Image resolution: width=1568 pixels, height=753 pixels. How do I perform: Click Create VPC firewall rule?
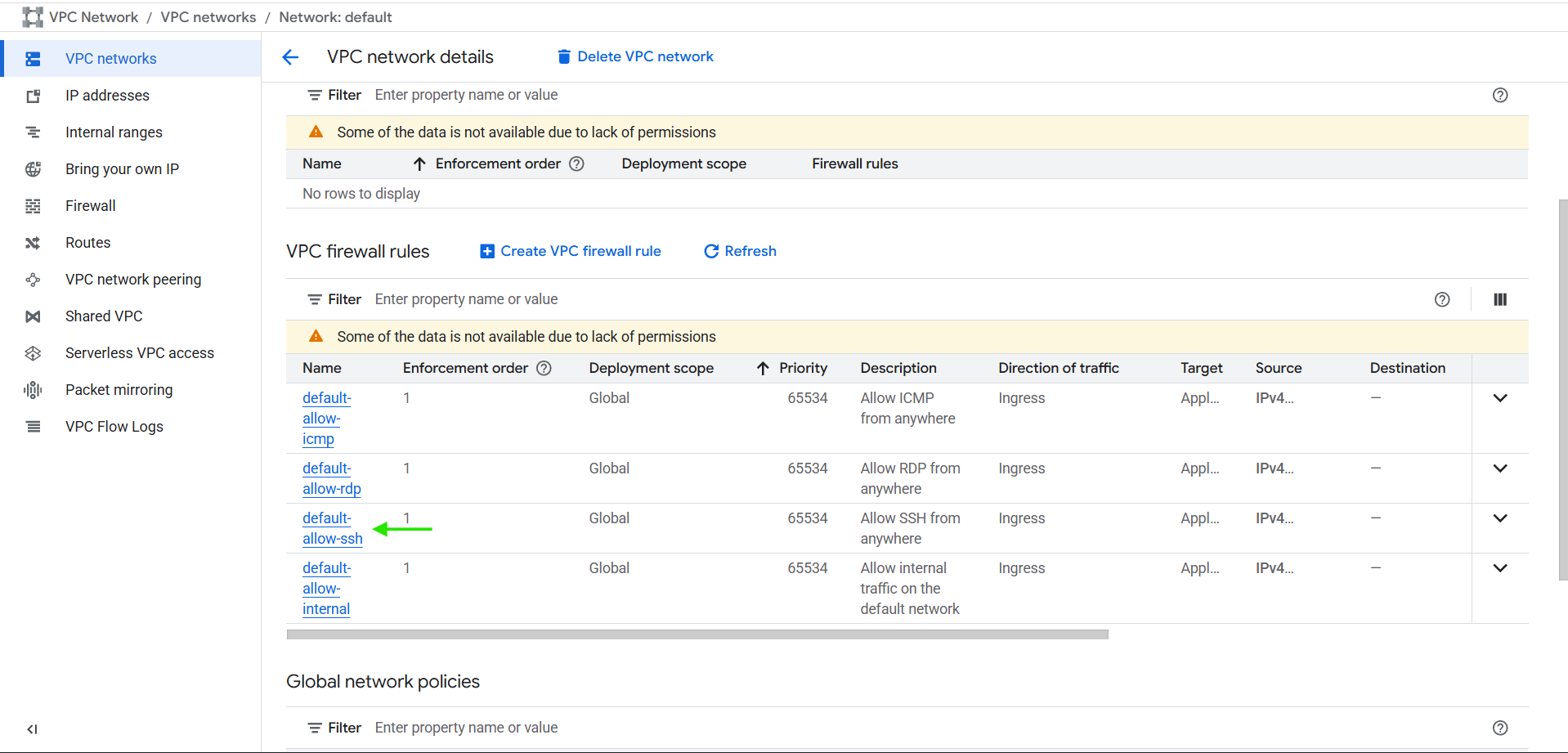point(571,252)
